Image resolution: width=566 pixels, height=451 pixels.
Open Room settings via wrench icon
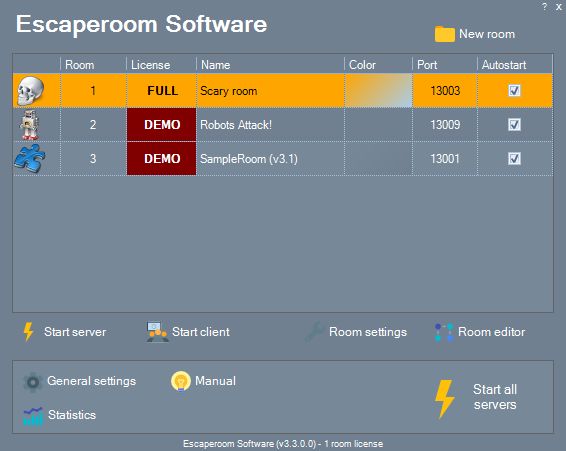pos(314,331)
